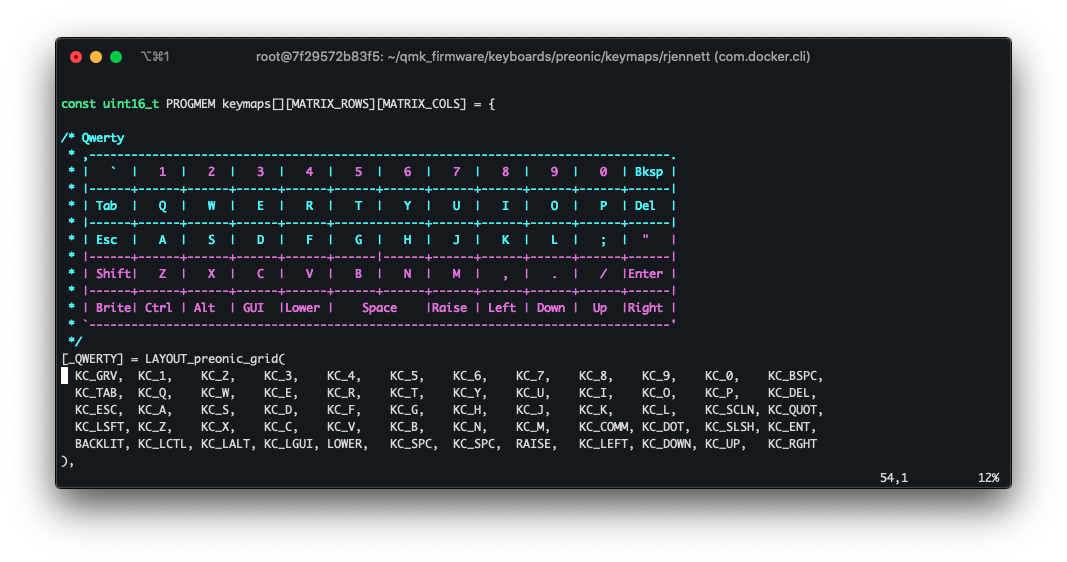Place cursor on the 'const' keyword

pos(78,104)
